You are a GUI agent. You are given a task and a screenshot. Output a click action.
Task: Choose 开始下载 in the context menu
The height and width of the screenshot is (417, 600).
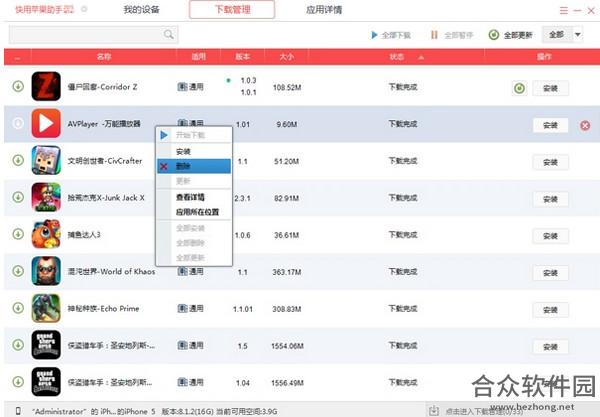click(x=194, y=135)
